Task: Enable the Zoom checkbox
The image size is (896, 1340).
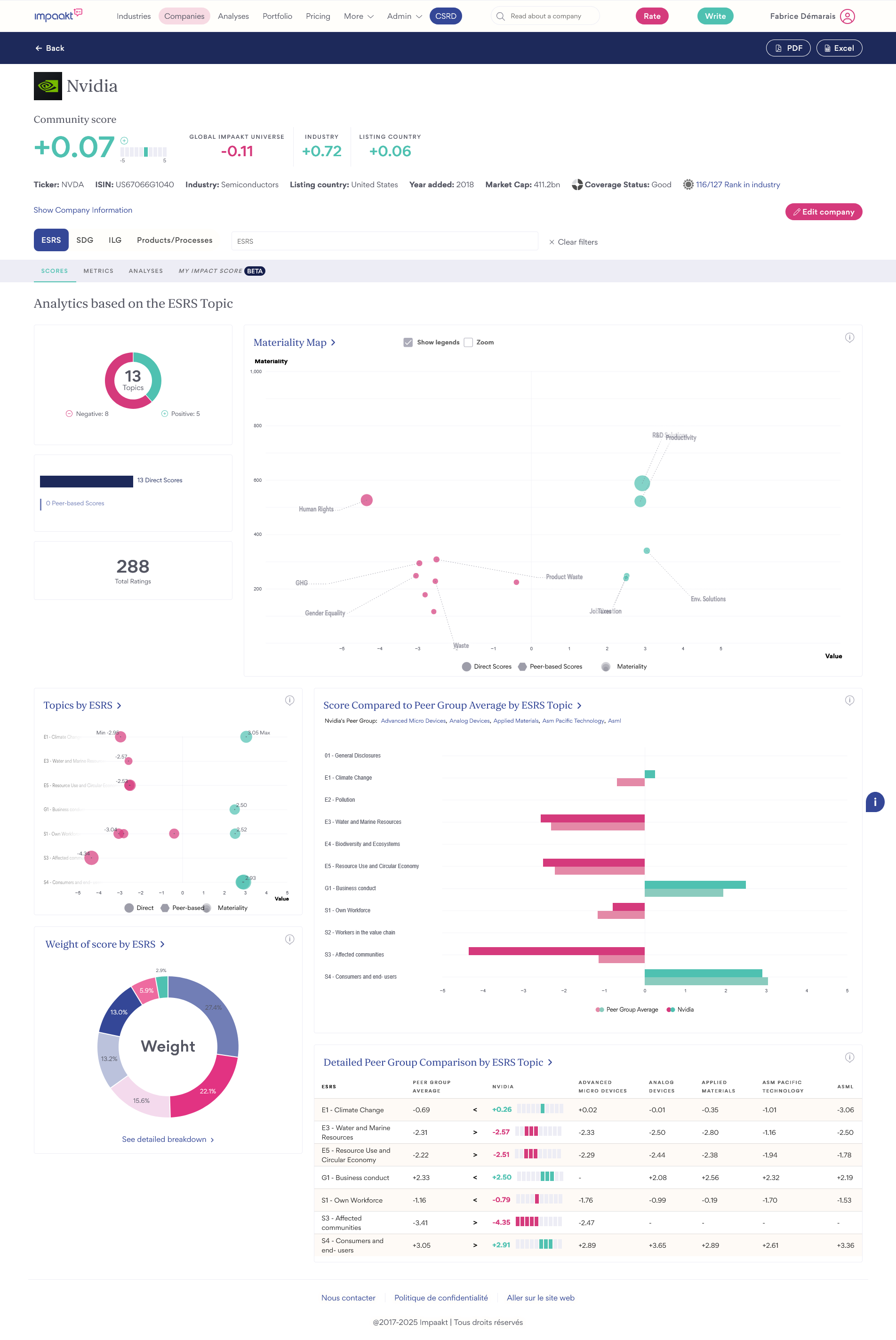Action: coord(468,342)
